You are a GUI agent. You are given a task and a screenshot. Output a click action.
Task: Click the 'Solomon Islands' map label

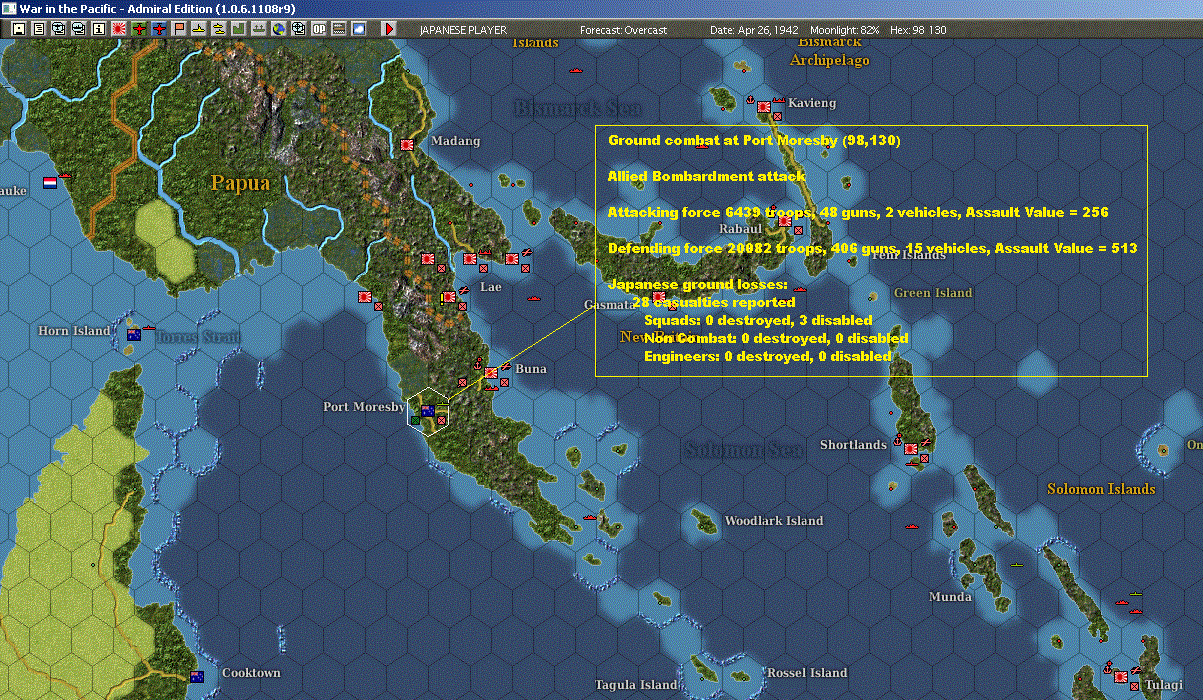pos(1101,489)
